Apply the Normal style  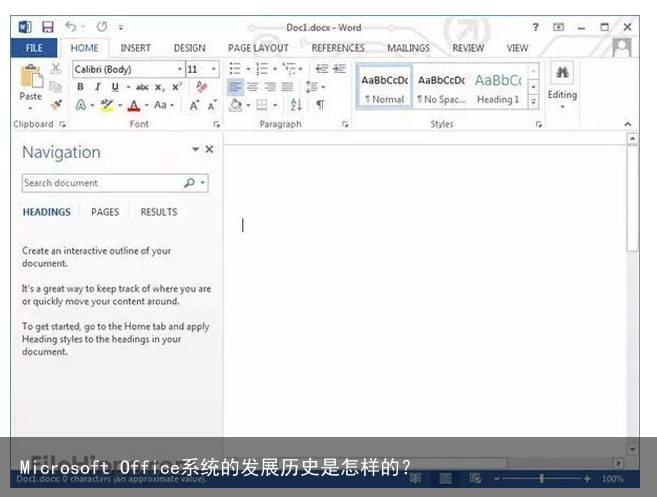tap(385, 87)
